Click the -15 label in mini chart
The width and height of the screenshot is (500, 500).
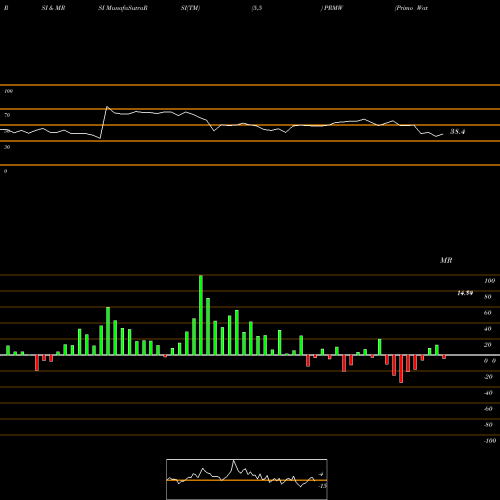click(322, 486)
